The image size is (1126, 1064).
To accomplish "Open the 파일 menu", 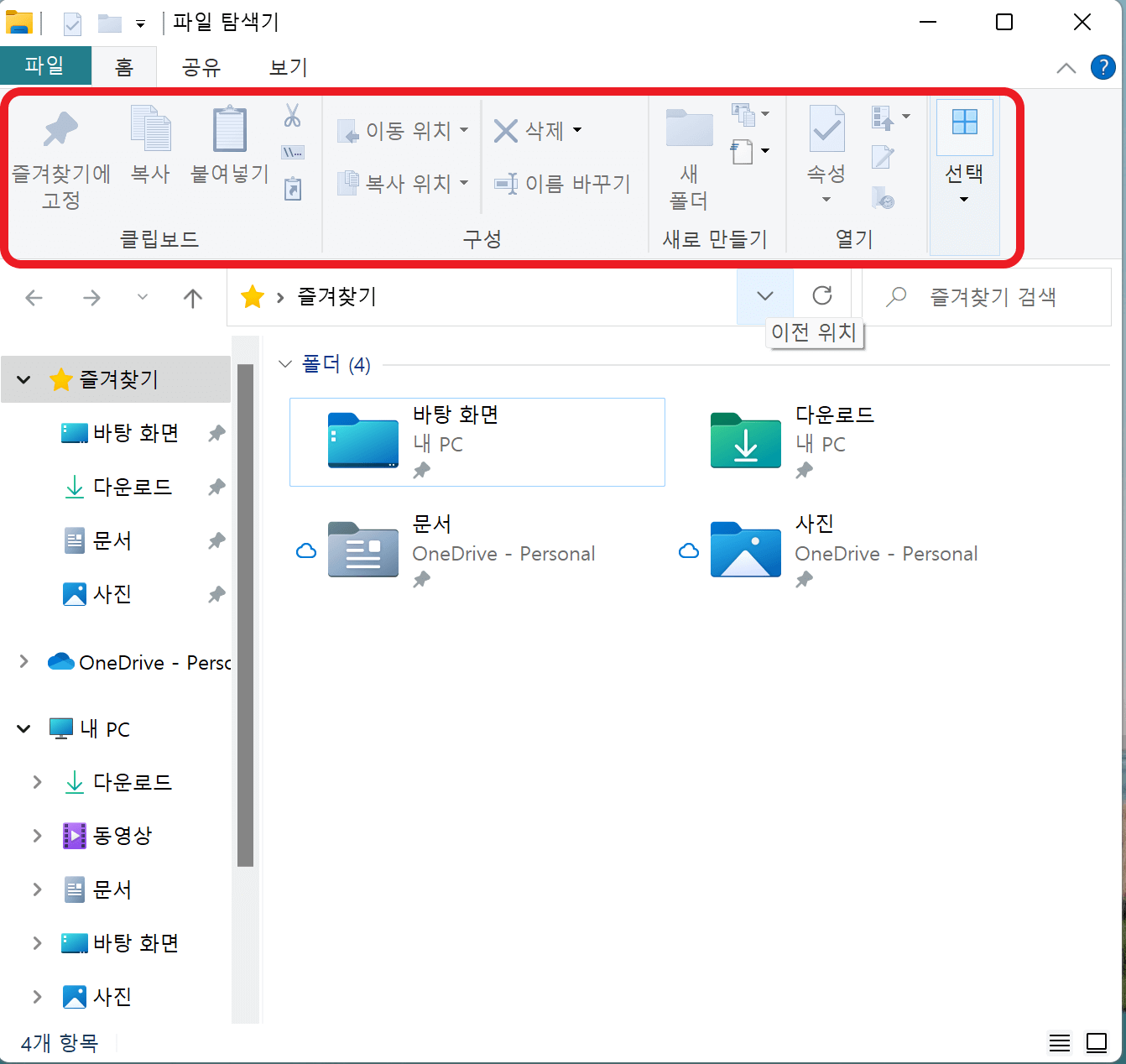I will [x=45, y=65].
